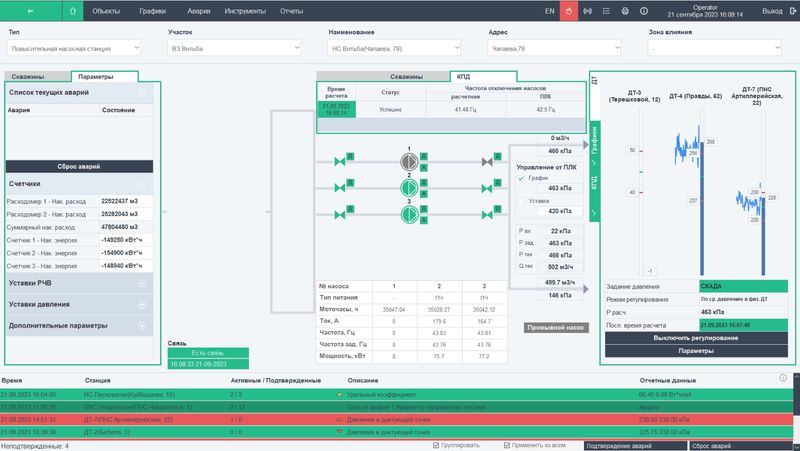This screenshot has width=800, height=451.
Task: Toggle Применить ко всем checkbox
Action: click(x=507, y=445)
